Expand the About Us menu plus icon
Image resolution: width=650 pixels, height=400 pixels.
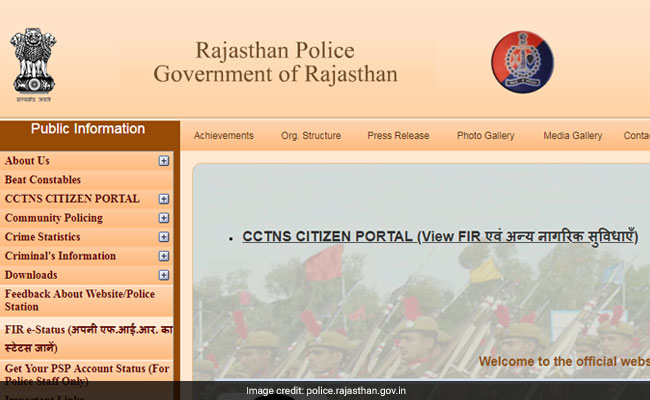coord(164,161)
